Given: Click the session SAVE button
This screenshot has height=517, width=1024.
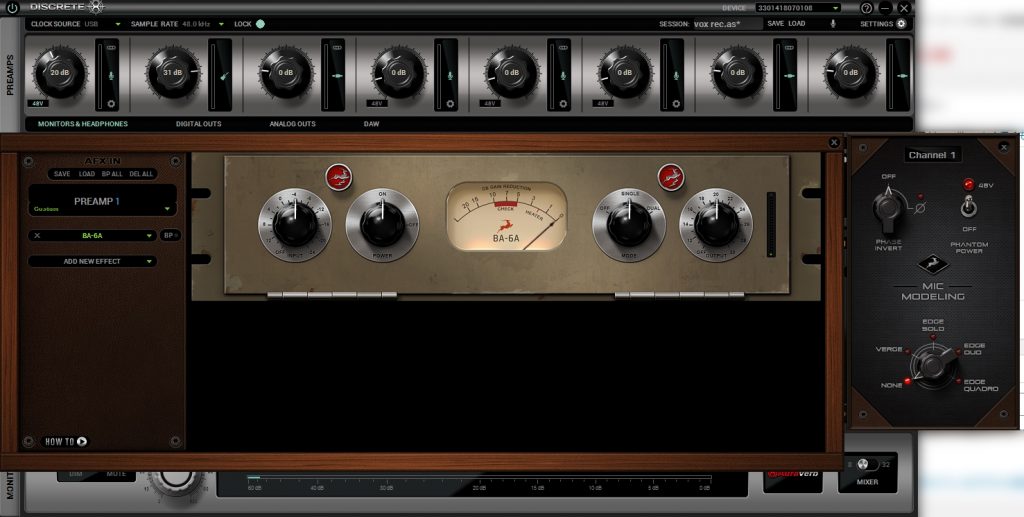Looking at the screenshot, I should click(776, 24).
